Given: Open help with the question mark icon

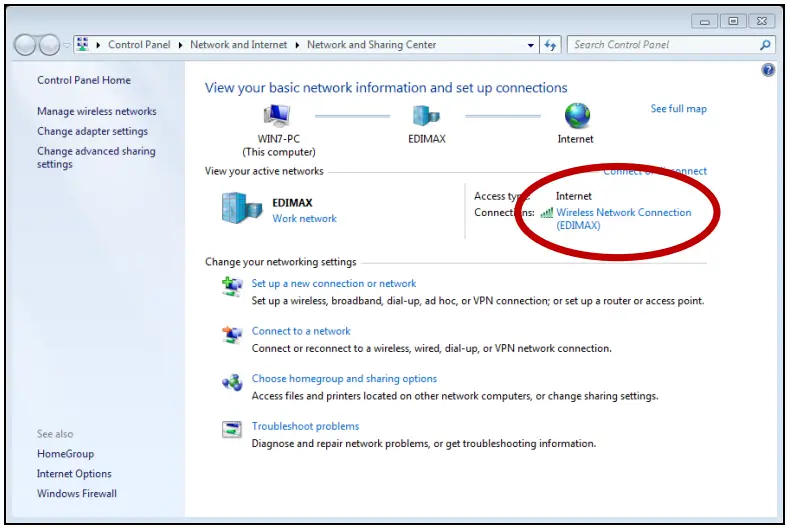Looking at the screenshot, I should coord(768,70).
